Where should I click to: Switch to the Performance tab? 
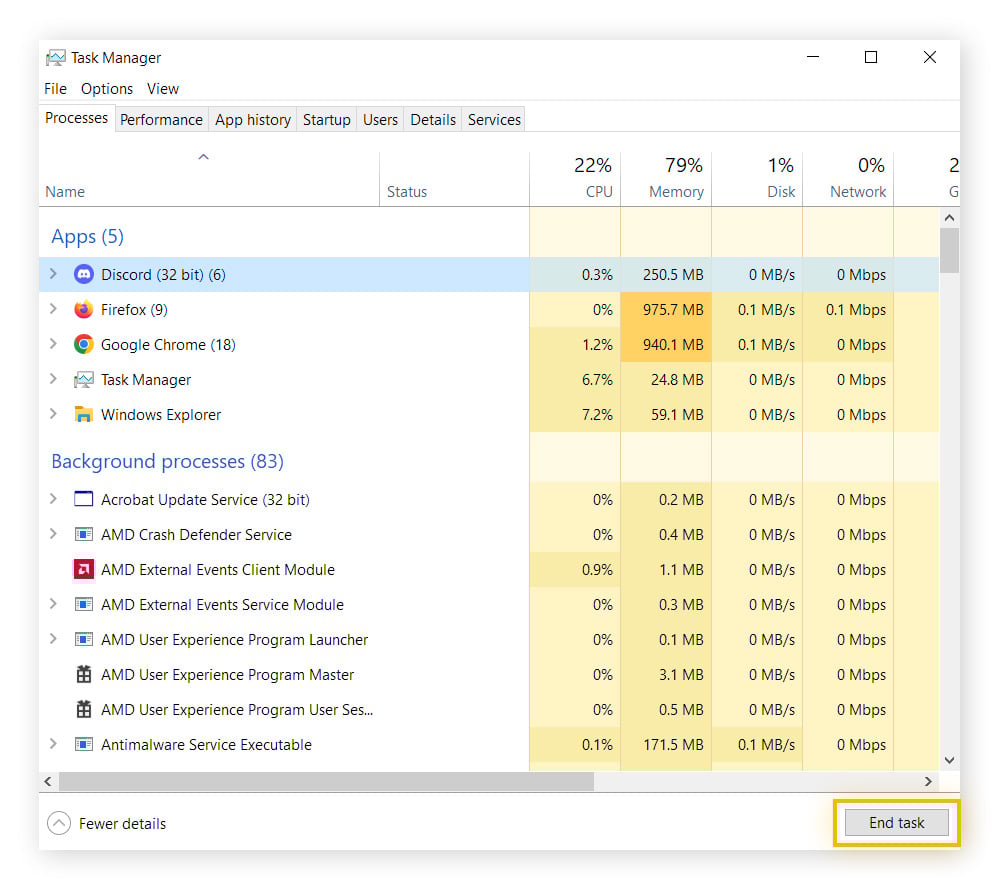click(x=161, y=119)
